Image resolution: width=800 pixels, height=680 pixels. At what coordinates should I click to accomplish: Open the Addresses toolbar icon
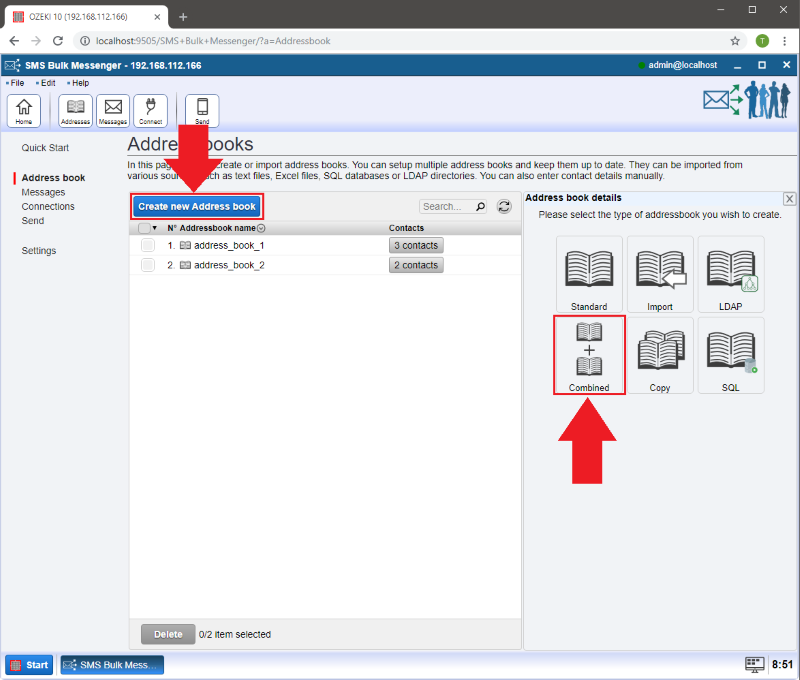[76, 110]
